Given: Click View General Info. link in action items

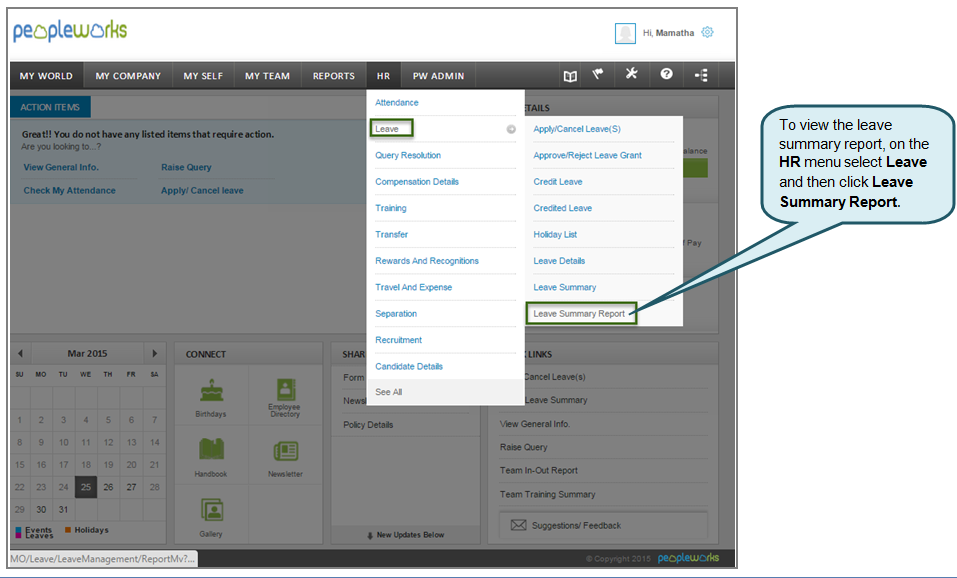Looking at the screenshot, I should click(x=61, y=167).
